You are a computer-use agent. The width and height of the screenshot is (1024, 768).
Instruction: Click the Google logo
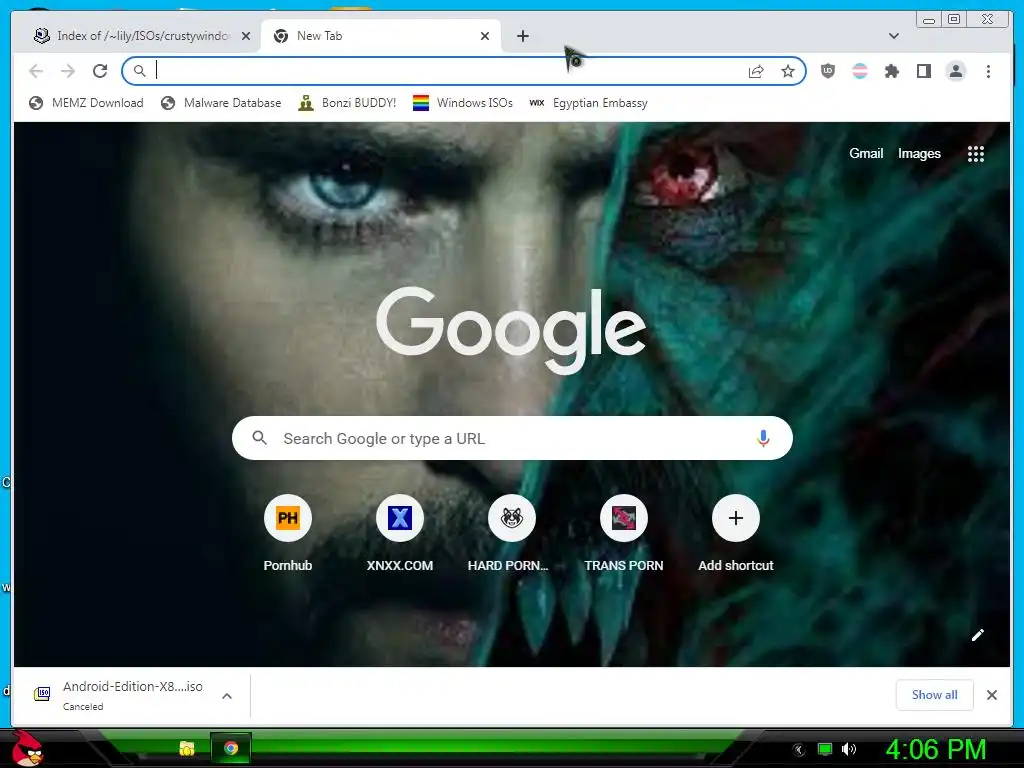[511, 330]
